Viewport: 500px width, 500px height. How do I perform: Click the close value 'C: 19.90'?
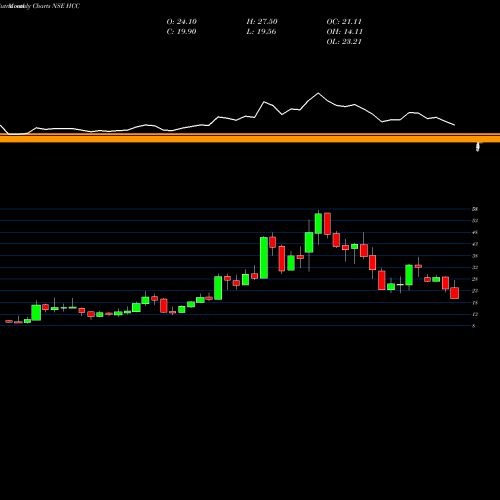point(181,32)
